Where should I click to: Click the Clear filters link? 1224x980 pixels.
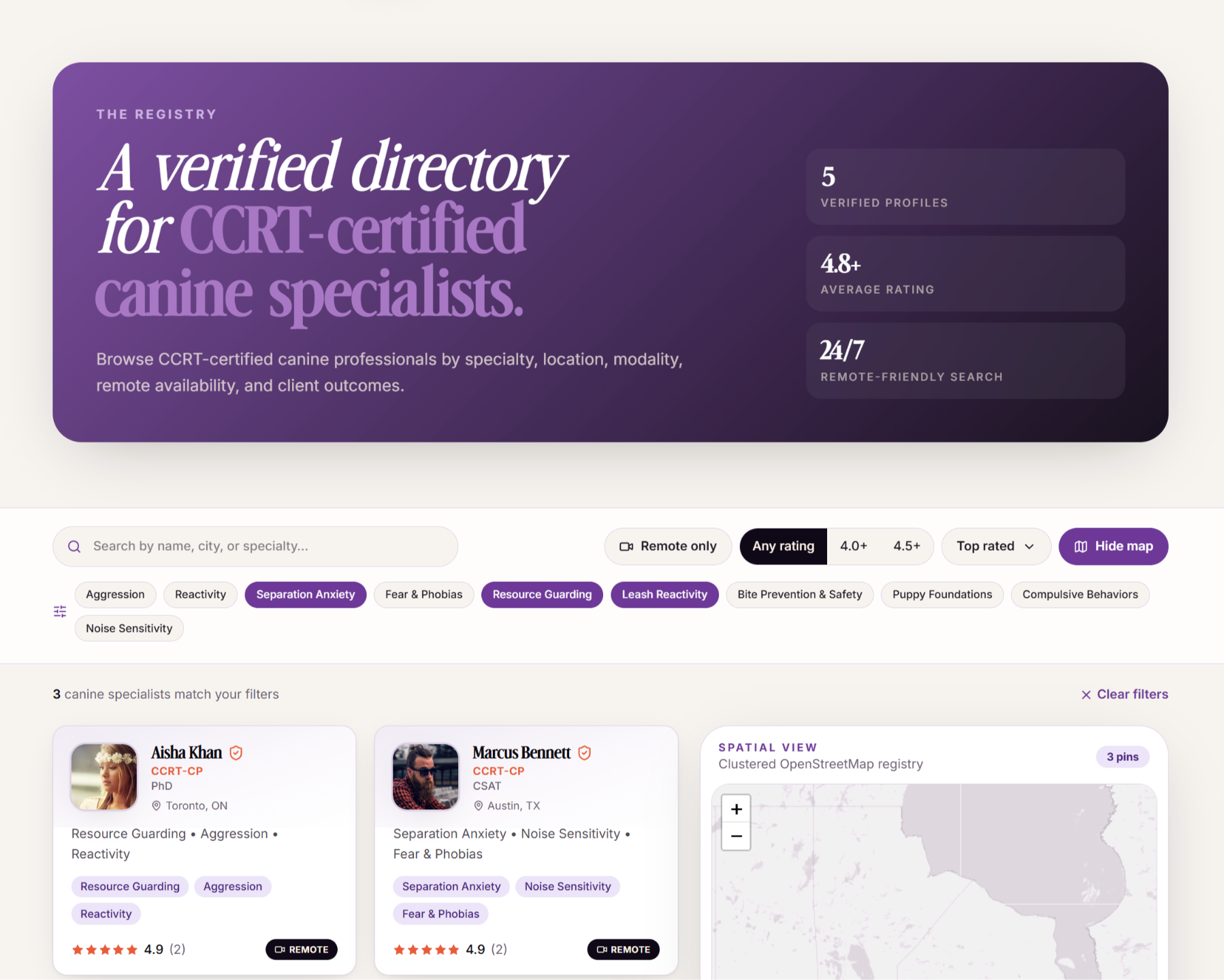[1125, 695]
